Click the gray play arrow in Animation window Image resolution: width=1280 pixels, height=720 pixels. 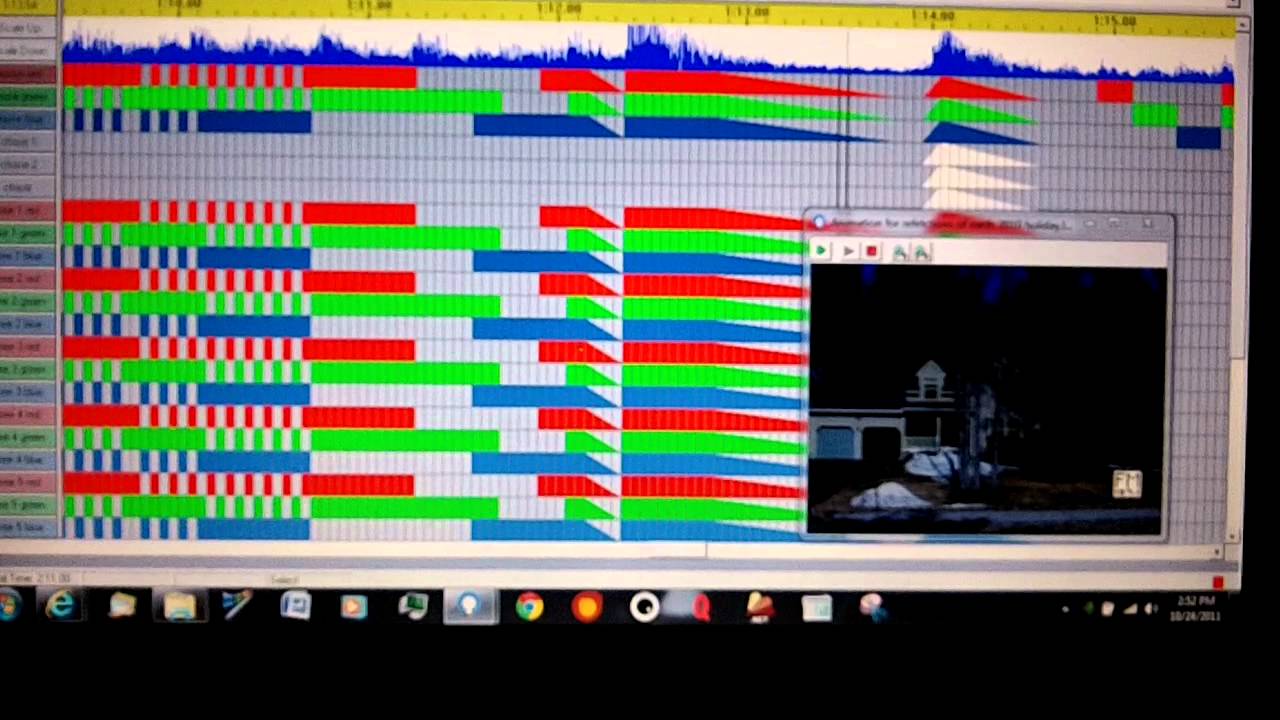point(847,251)
